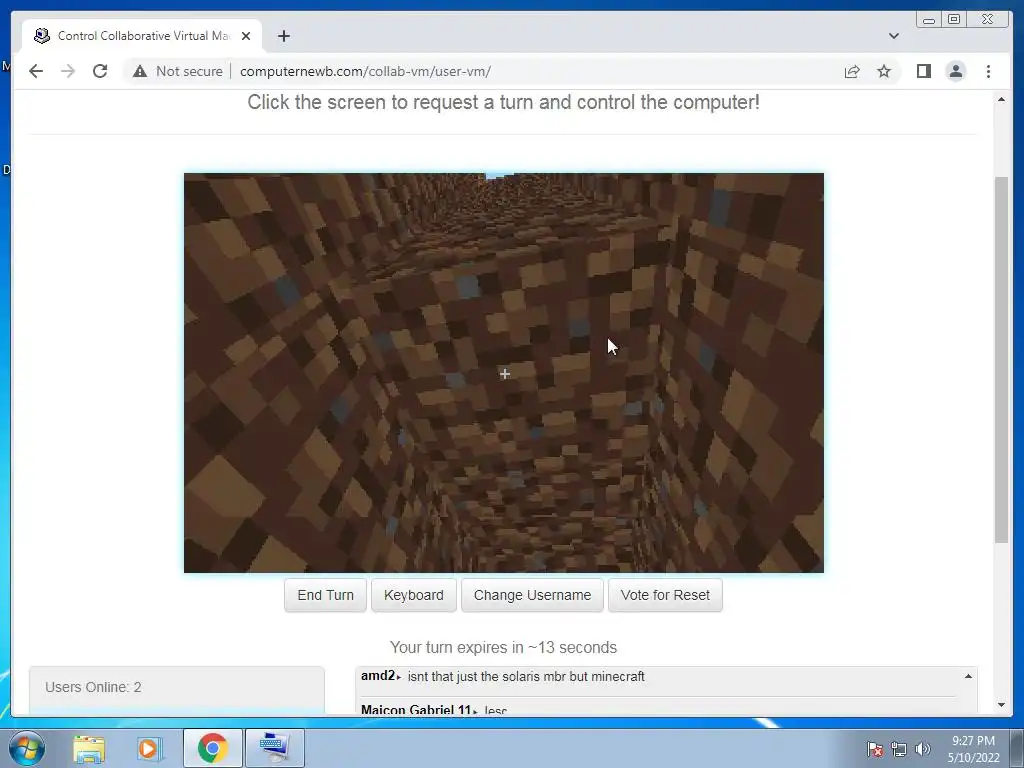Click the Action Center flag tray icon

pyautogui.click(x=875, y=749)
